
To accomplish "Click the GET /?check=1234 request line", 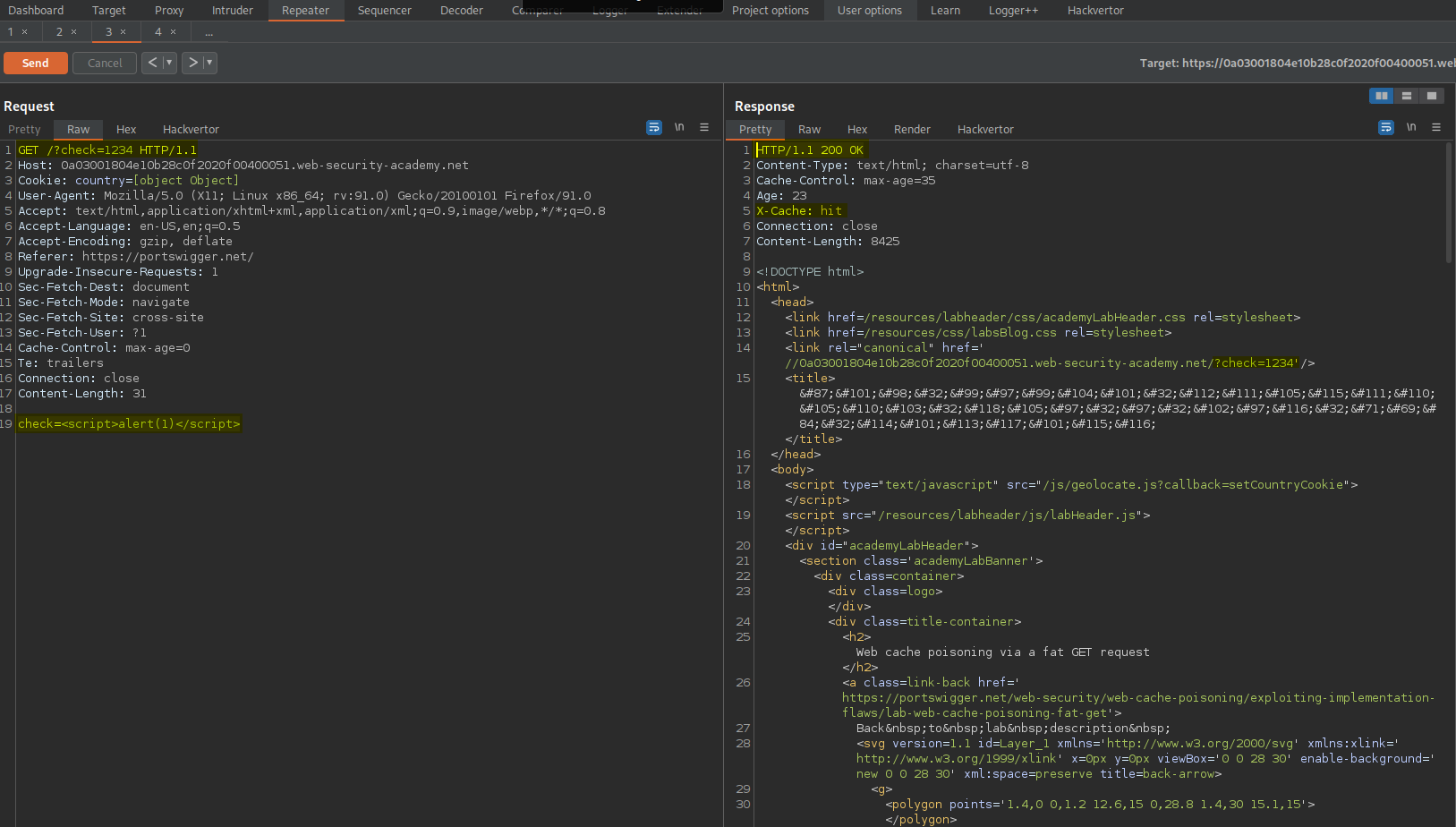I will pos(107,150).
